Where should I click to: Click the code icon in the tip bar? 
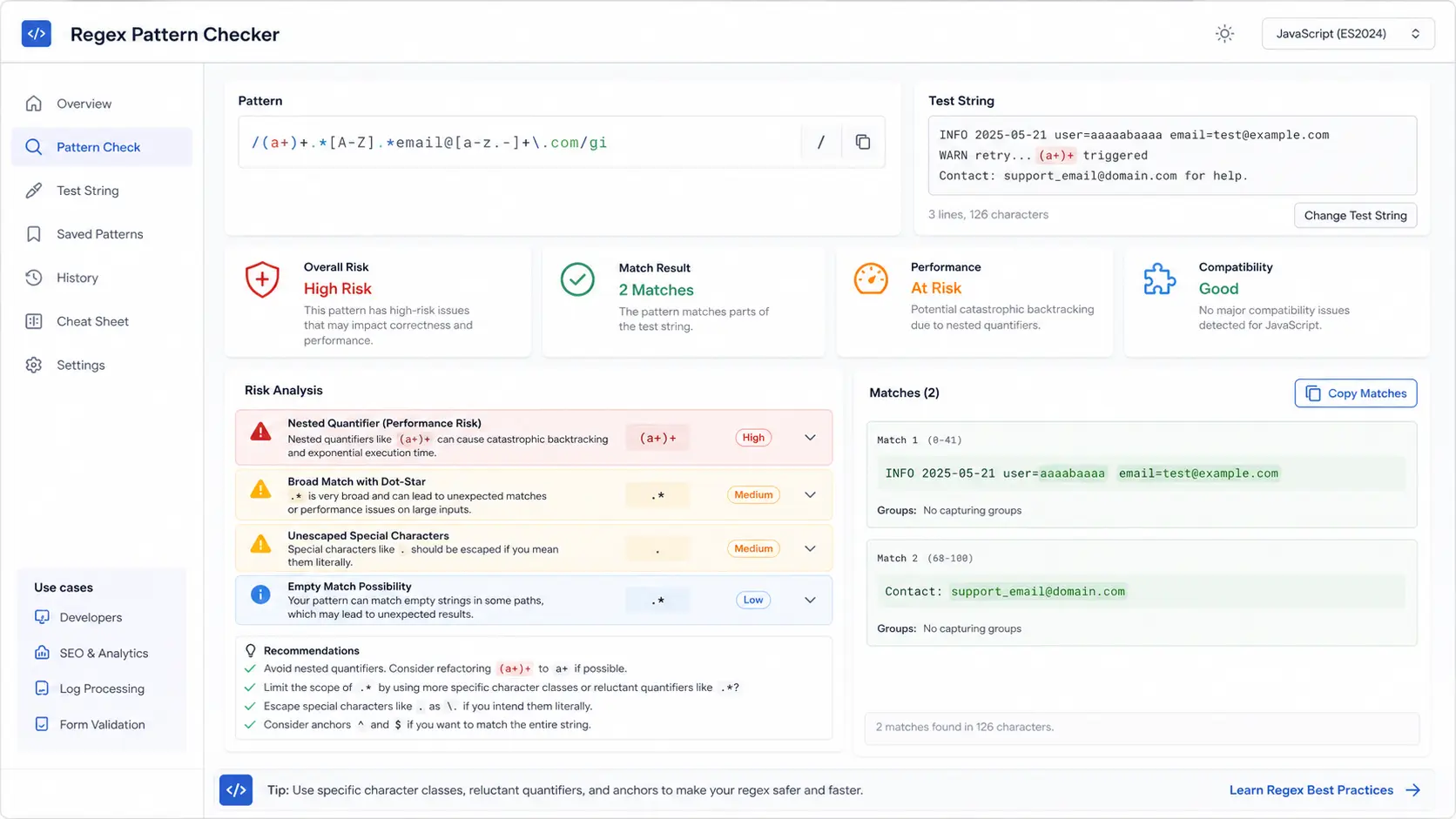(236, 790)
